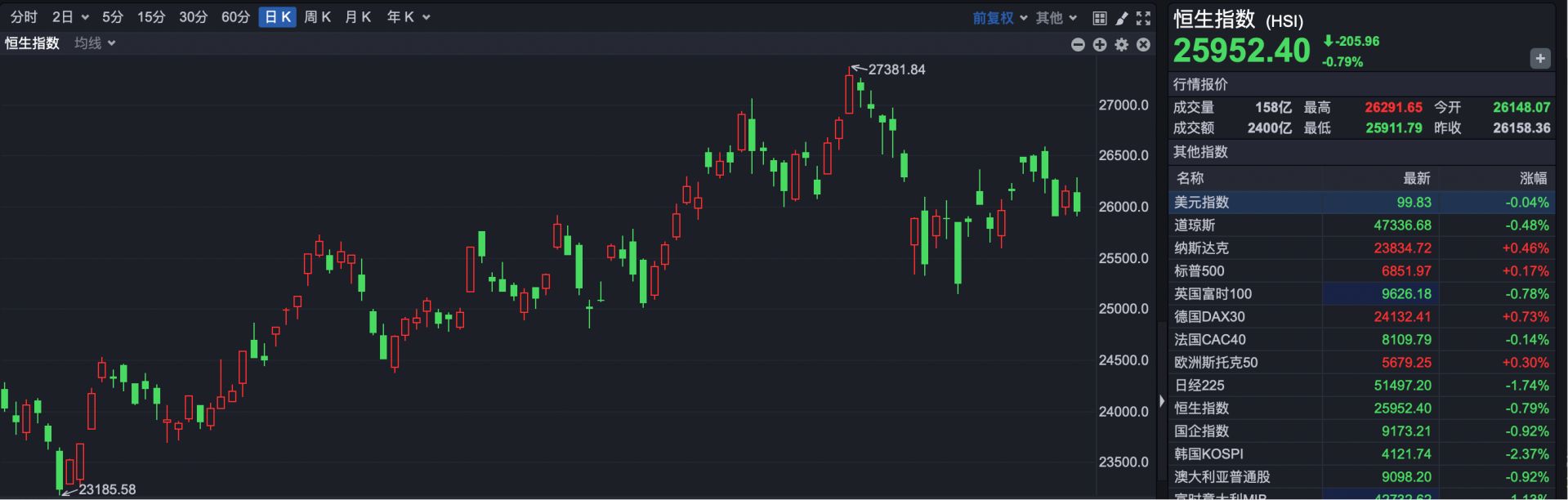Open the 均线 indicator dropdown
Viewport: 1568px width, 500px height.
click(95, 43)
